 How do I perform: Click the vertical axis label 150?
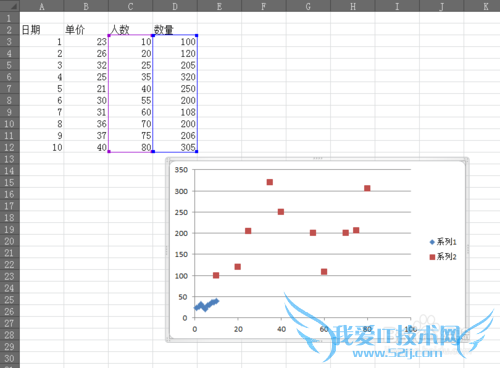pyautogui.click(x=181, y=254)
